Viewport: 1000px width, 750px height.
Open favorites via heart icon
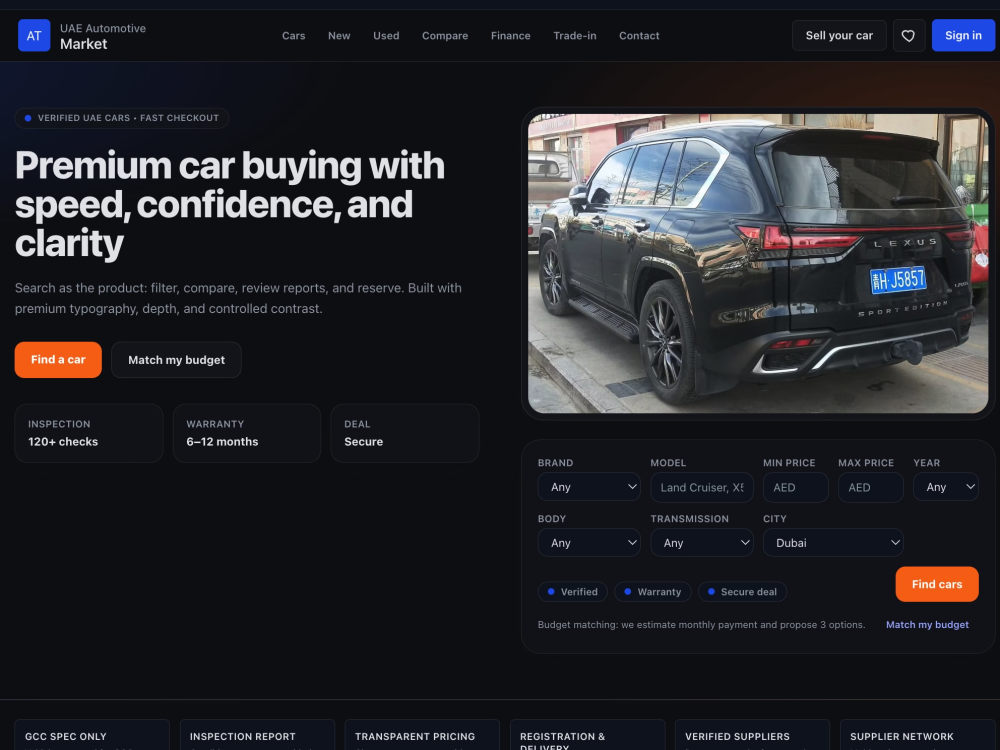pos(908,36)
